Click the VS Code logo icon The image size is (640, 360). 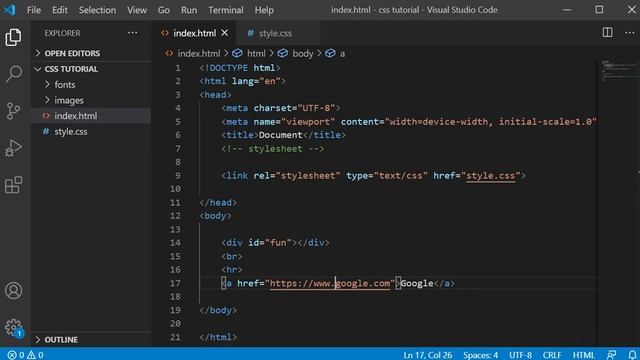click(x=9, y=9)
